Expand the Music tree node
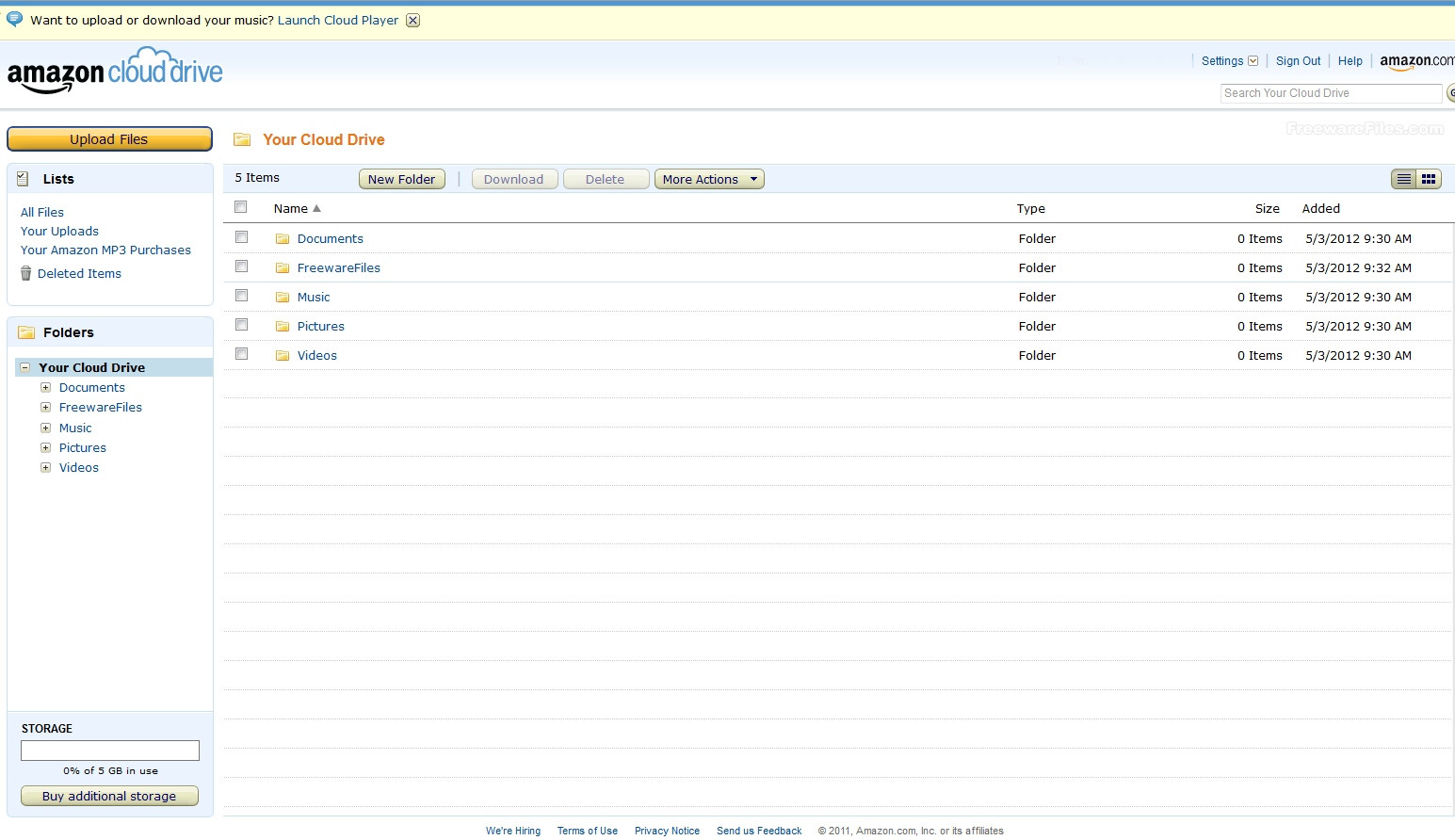 (x=45, y=428)
